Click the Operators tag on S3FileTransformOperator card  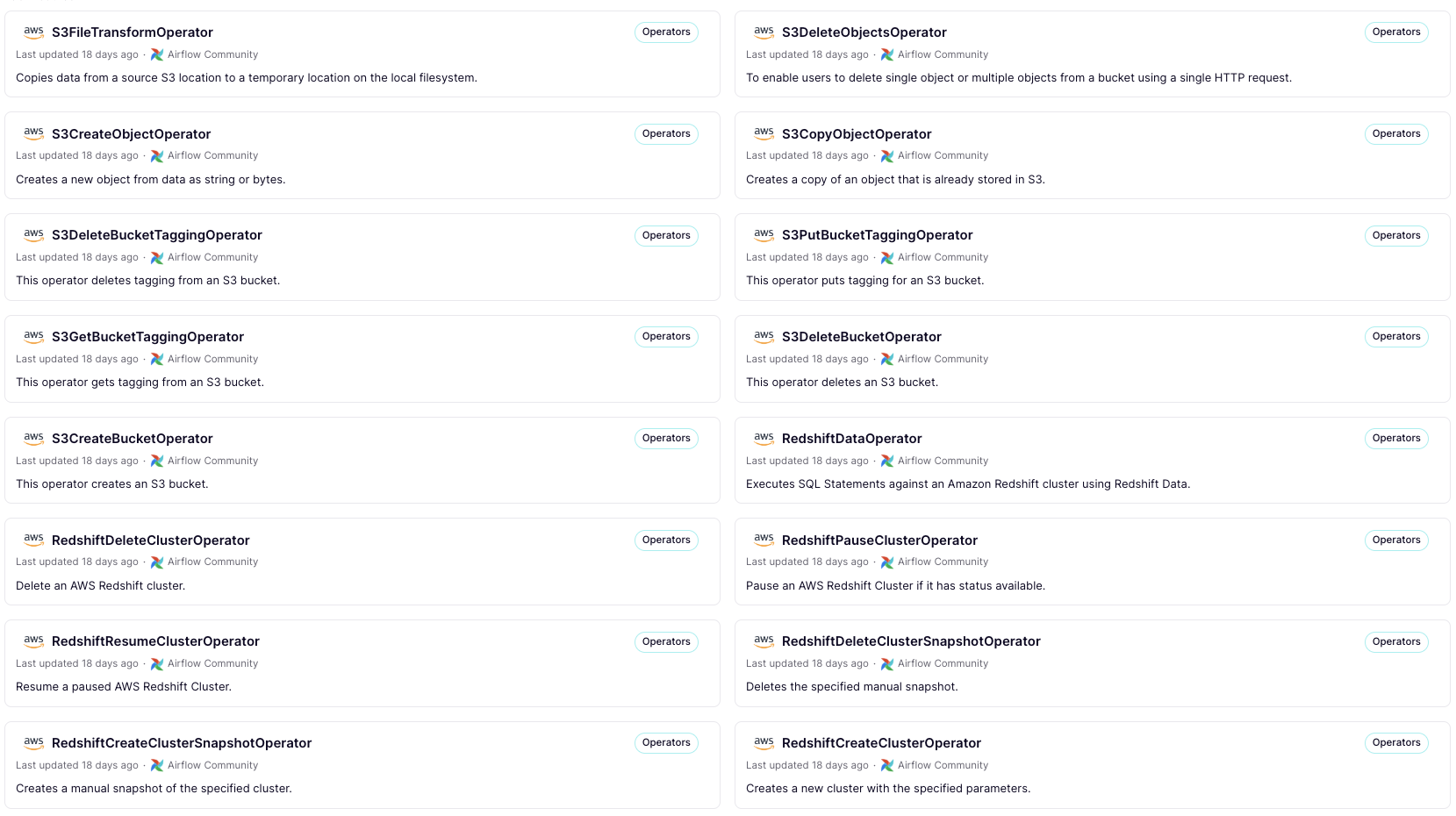pyautogui.click(x=666, y=32)
